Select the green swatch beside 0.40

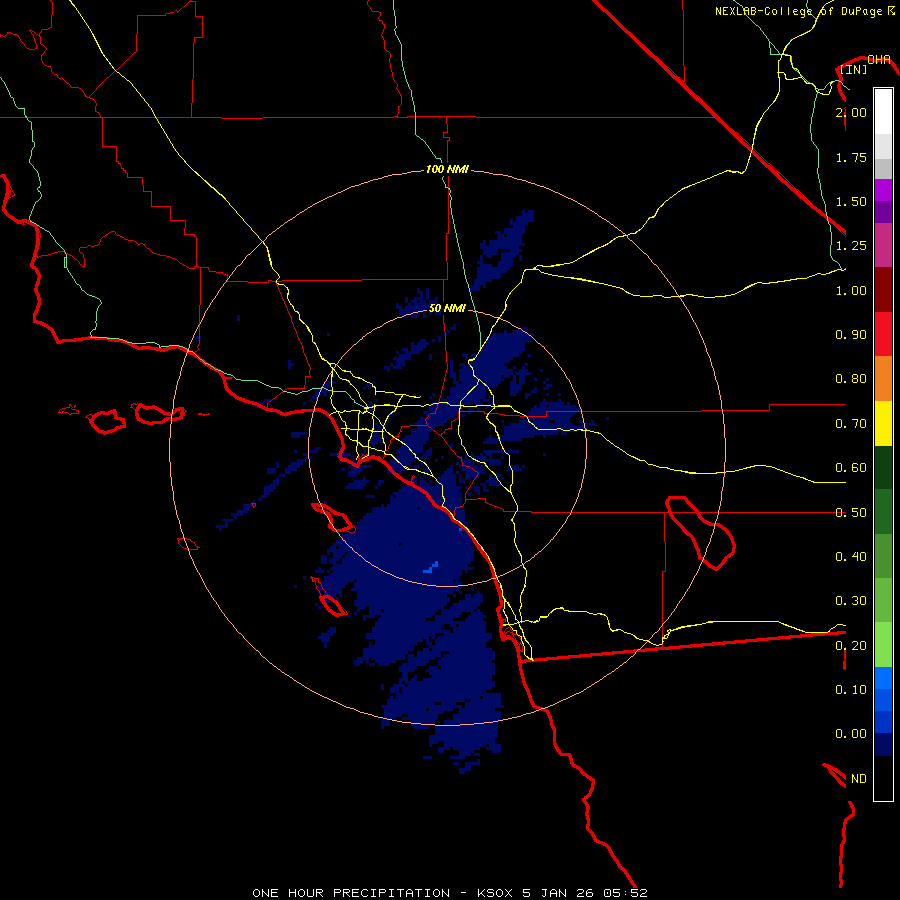tap(883, 556)
